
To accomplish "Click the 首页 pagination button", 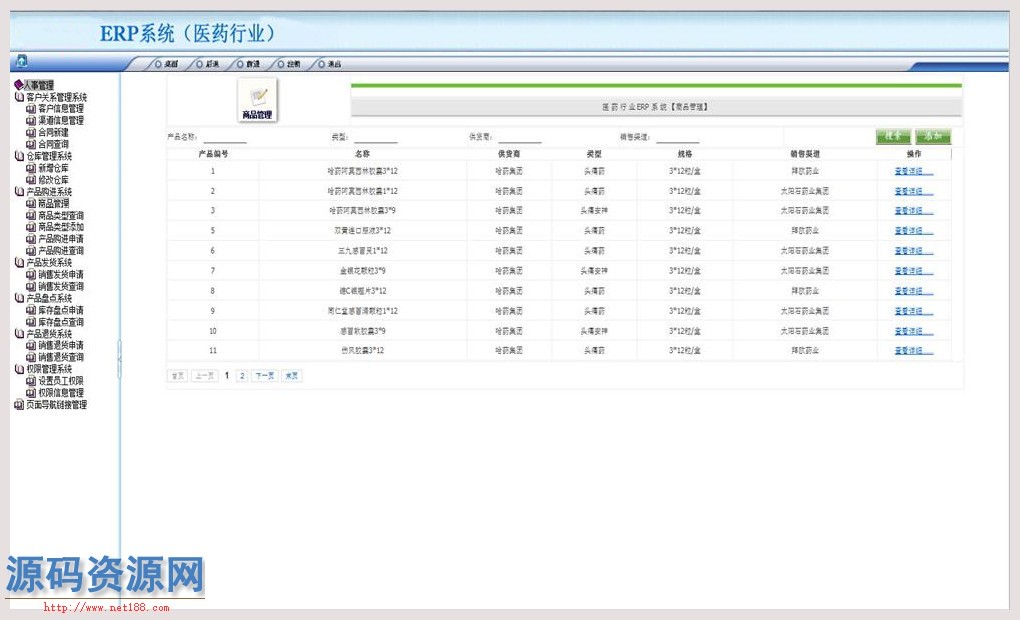I will point(178,375).
